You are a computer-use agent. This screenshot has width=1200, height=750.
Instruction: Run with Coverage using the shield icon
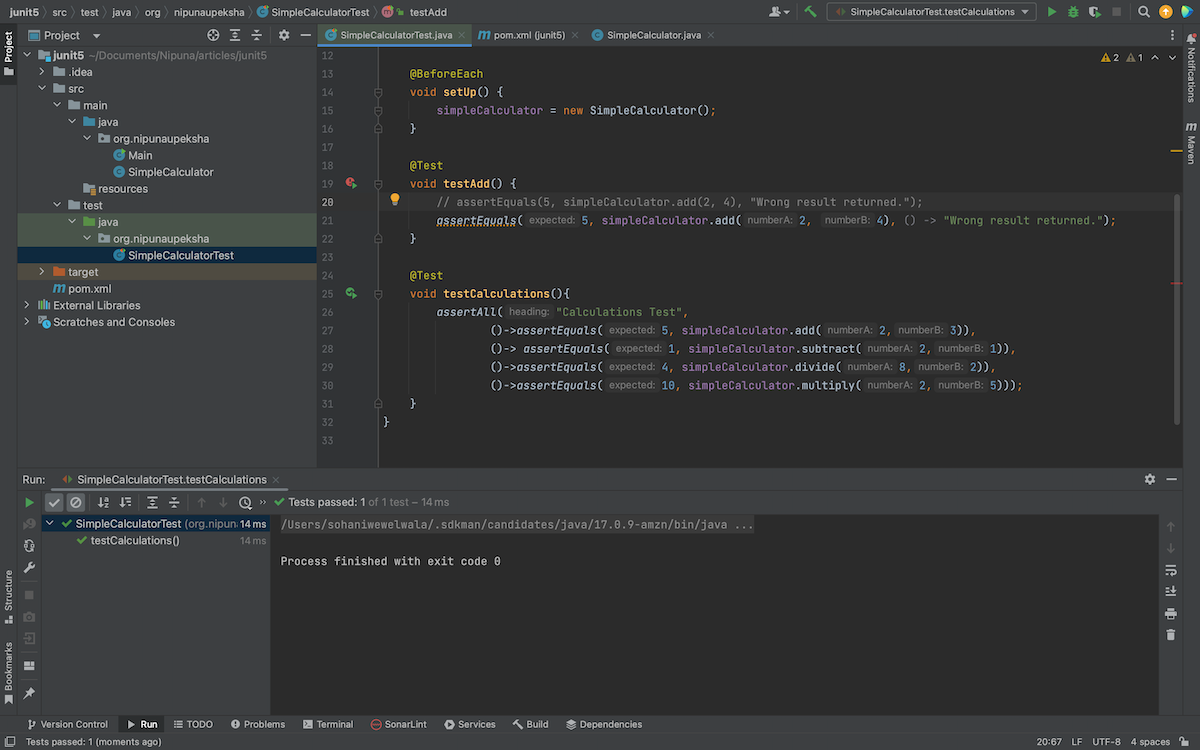1095,12
